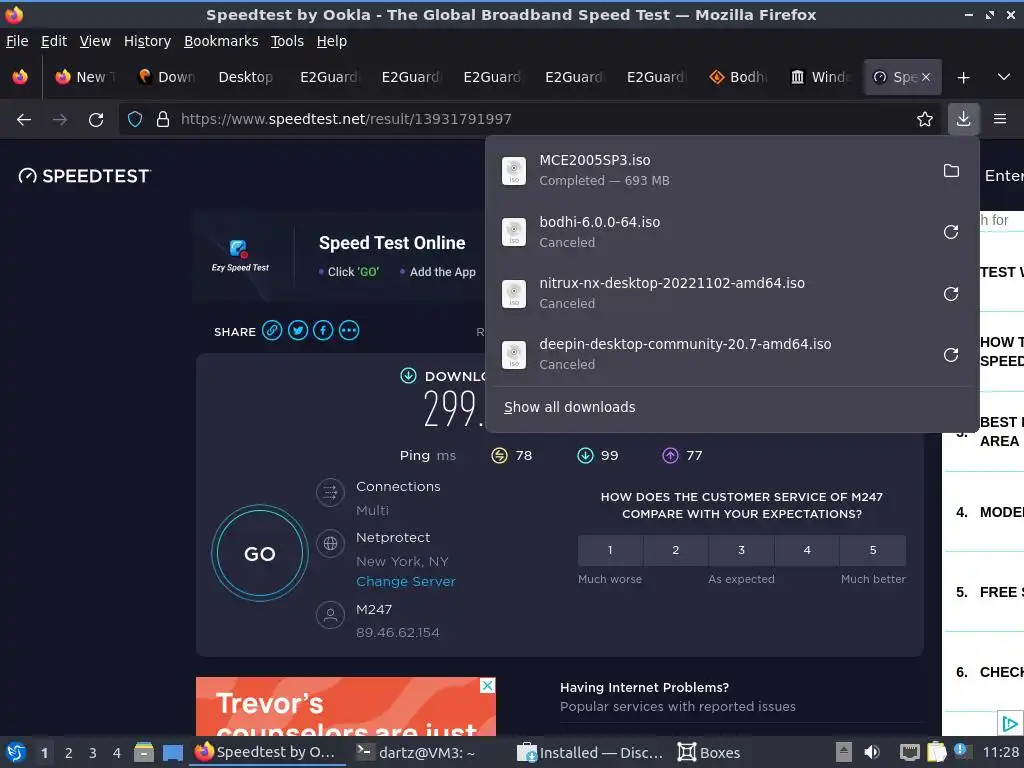
Task: Open the View menu
Action: (x=95, y=41)
